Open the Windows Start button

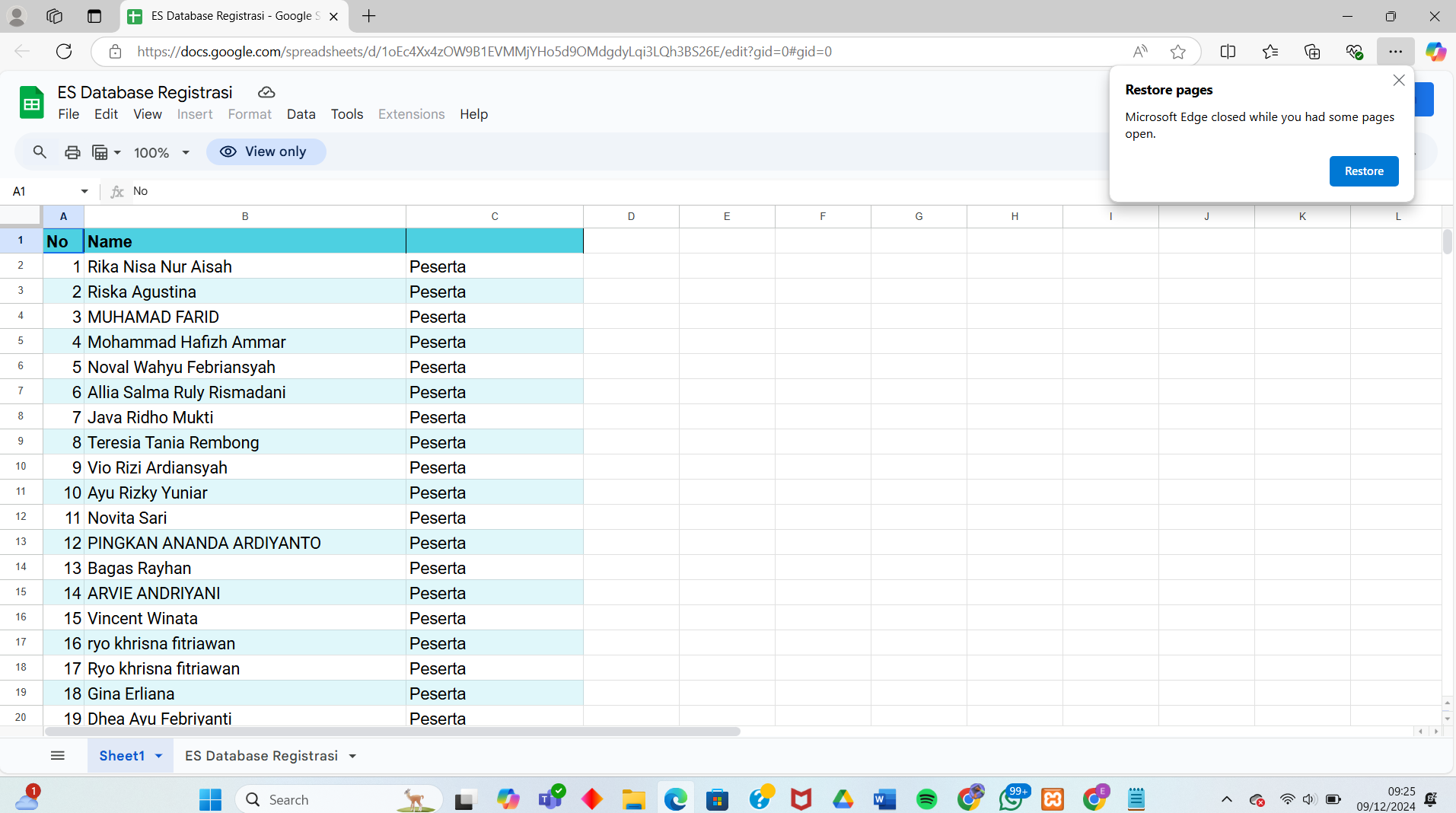(210, 799)
